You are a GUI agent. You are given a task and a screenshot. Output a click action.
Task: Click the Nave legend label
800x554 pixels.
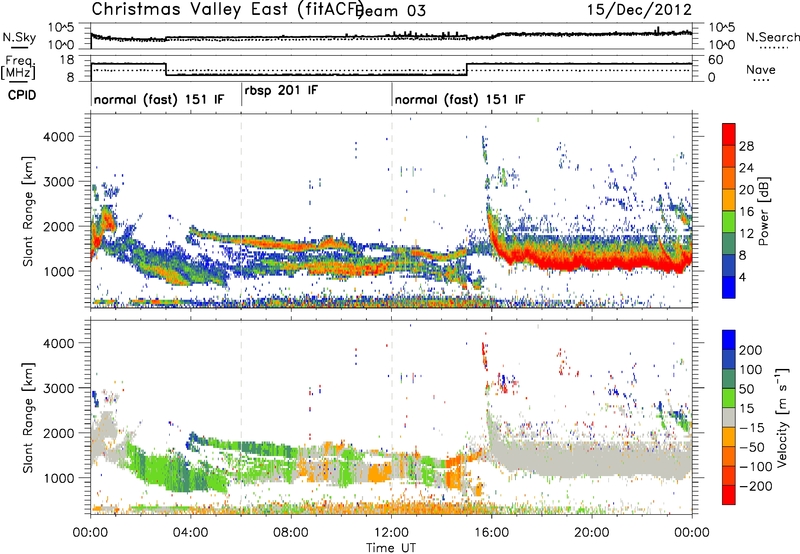[x=761, y=69]
